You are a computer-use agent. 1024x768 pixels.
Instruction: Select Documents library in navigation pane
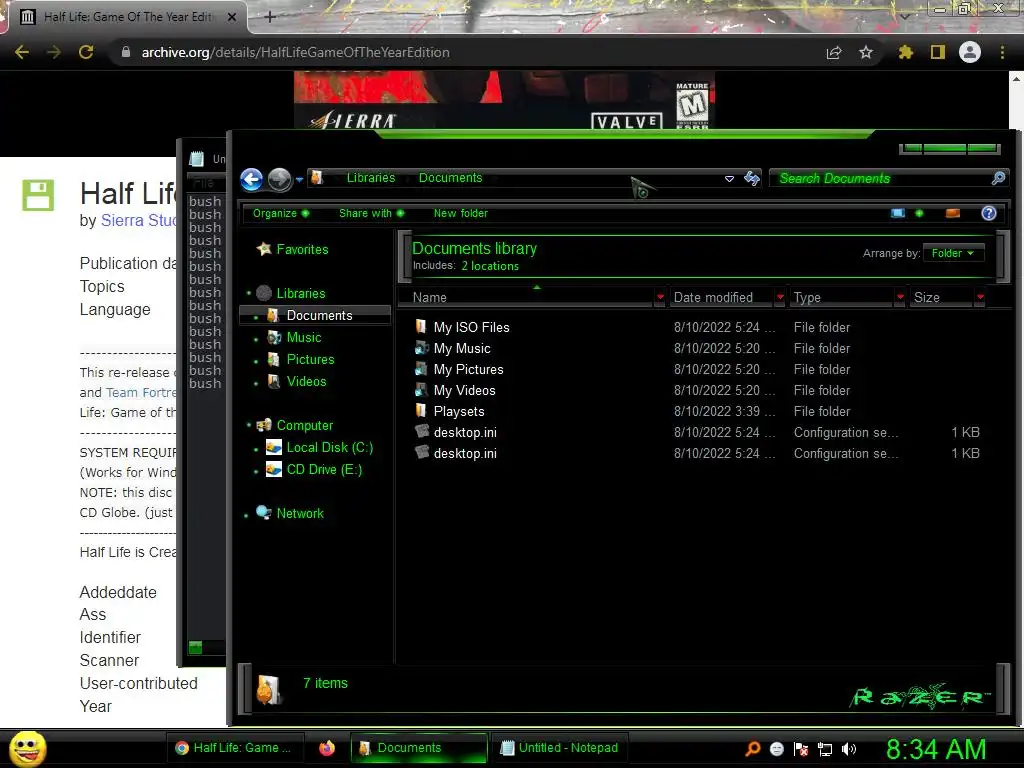point(319,316)
